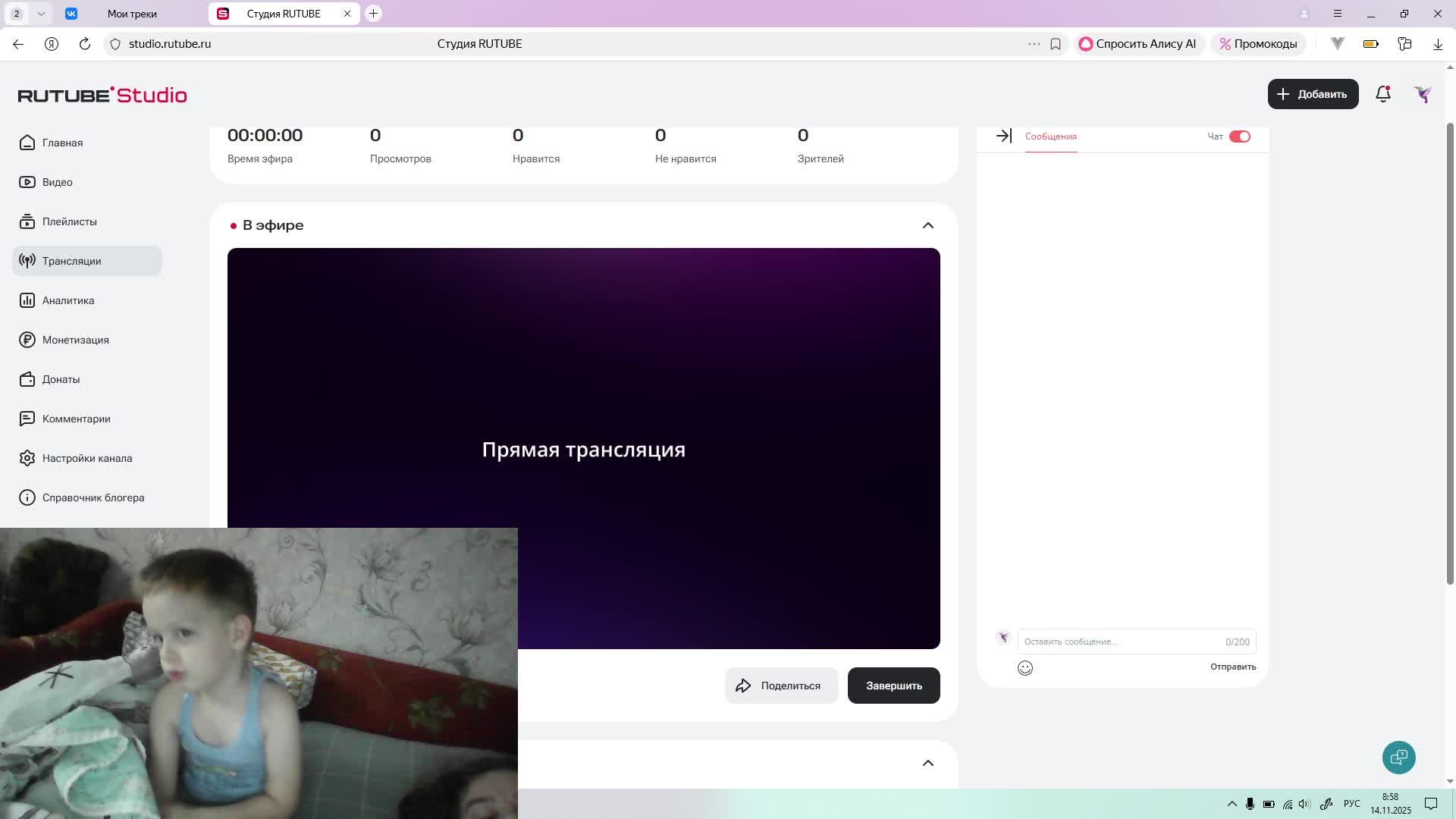
Task: Open the Видео section in sidebar
Action: click(x=57, y=182)
